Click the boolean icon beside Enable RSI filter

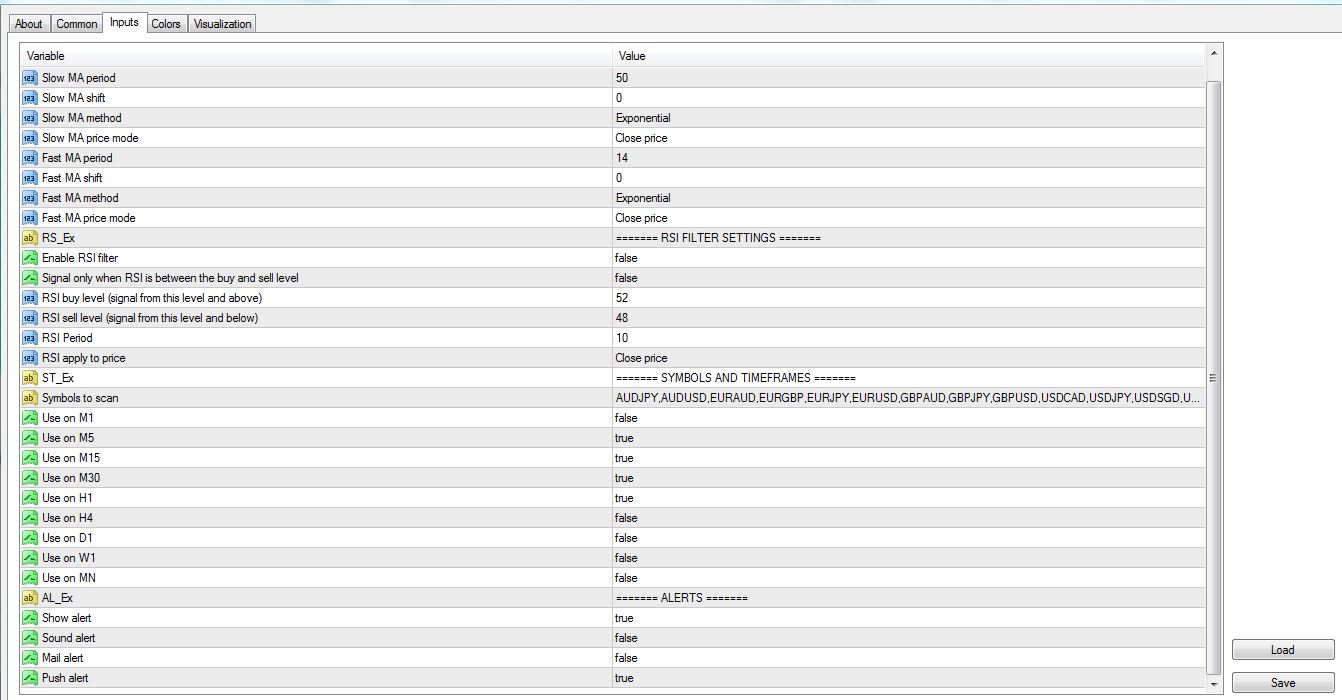pyautogui.click(x=30, y=258)
